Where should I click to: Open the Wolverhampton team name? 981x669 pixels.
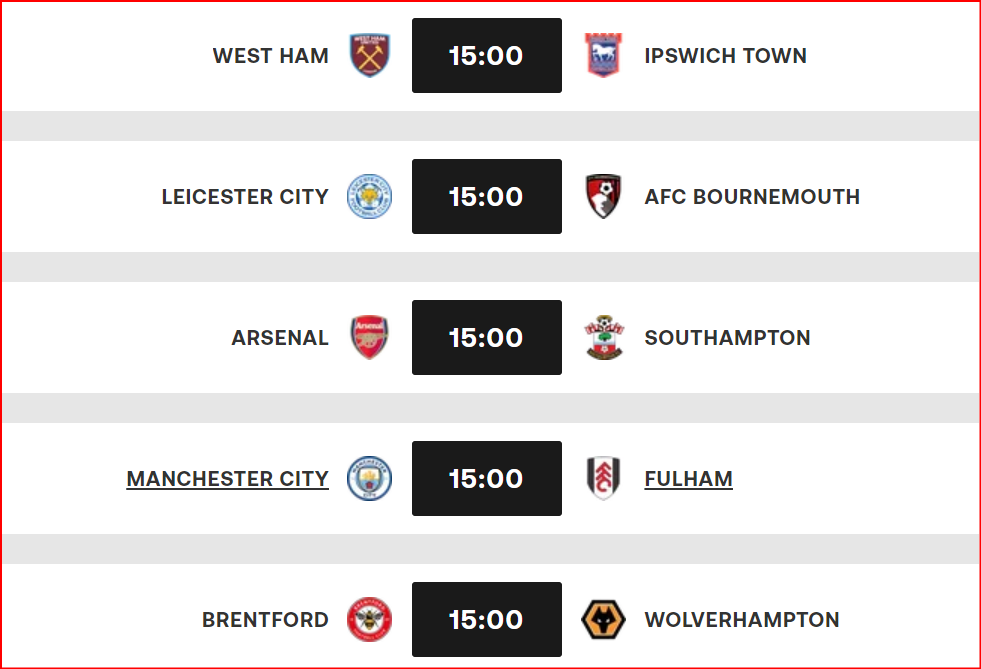741,620
